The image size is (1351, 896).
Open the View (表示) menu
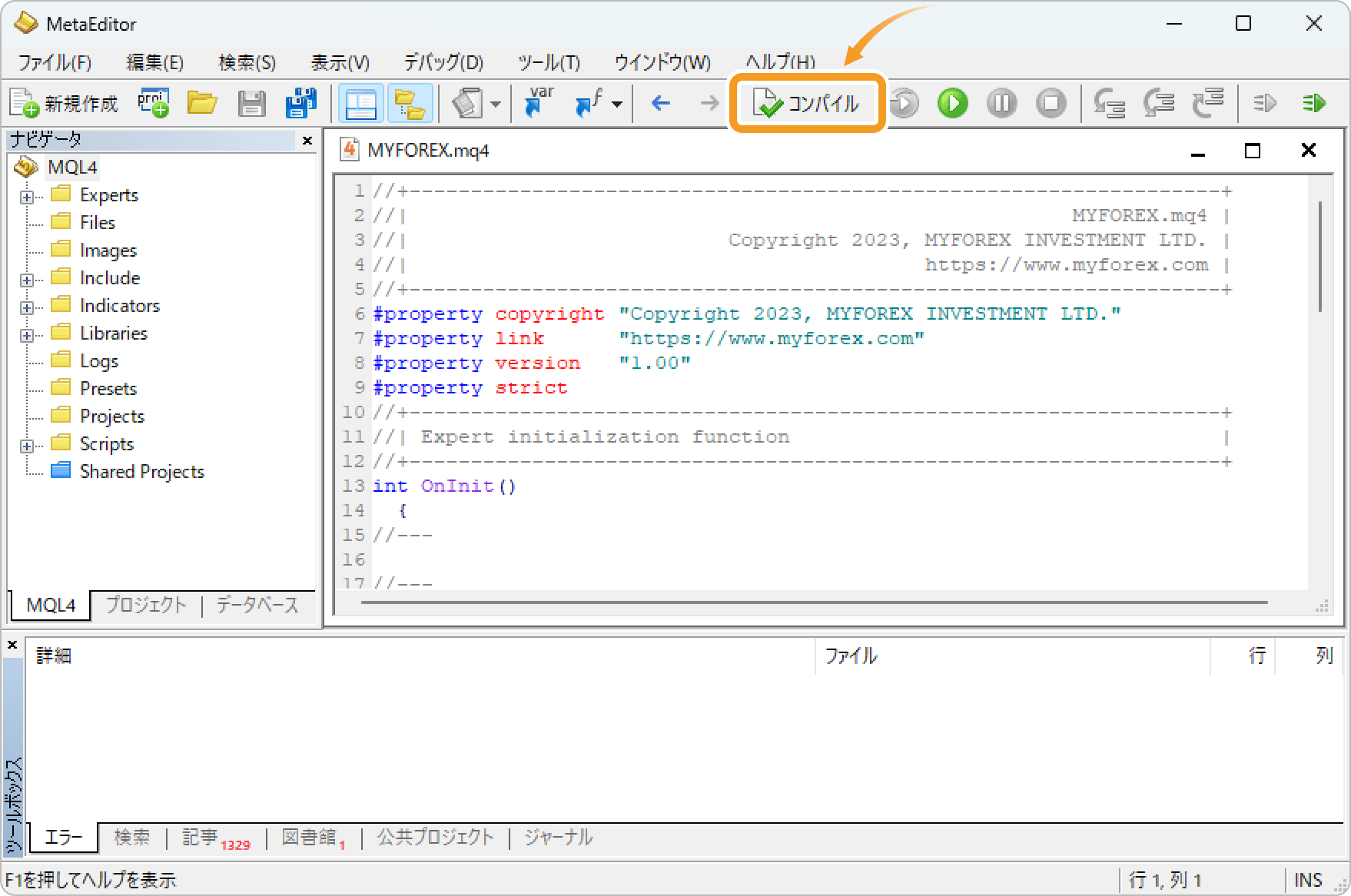point(340,62)
